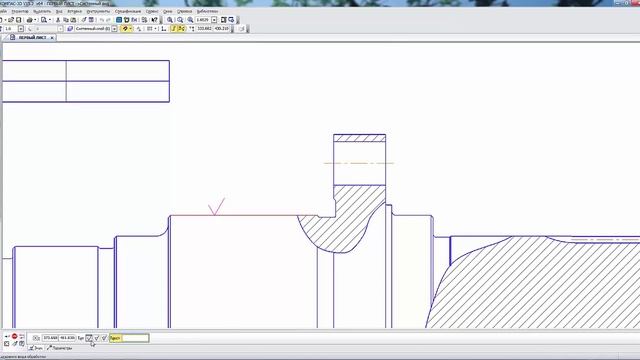Click the Paste icon
The image size is (640, 360).
(x=73, y=20)
